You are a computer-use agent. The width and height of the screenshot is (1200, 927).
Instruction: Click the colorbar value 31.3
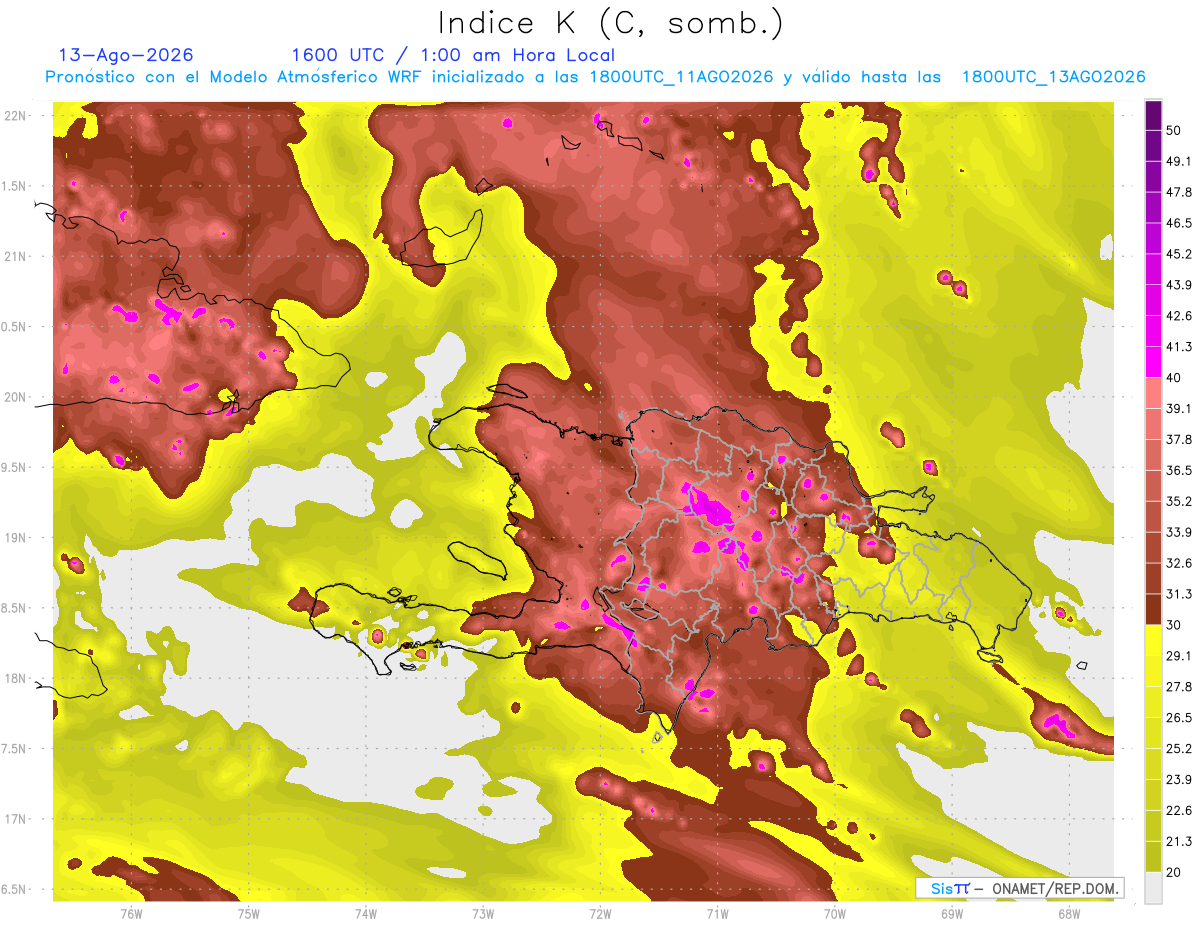point(1178,594)
